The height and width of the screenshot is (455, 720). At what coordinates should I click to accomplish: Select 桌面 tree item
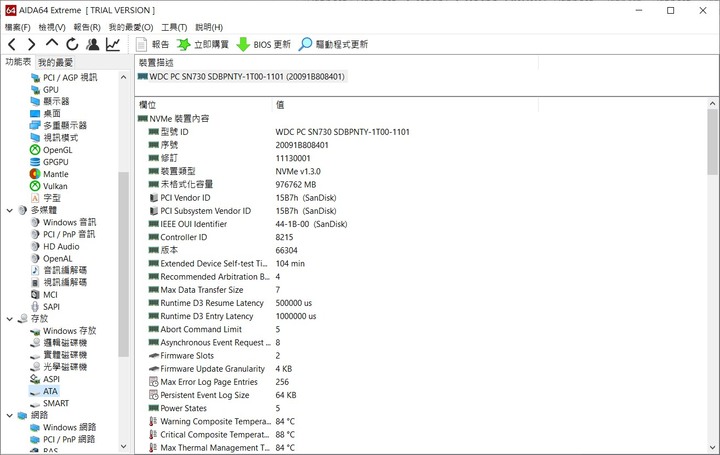45,113
